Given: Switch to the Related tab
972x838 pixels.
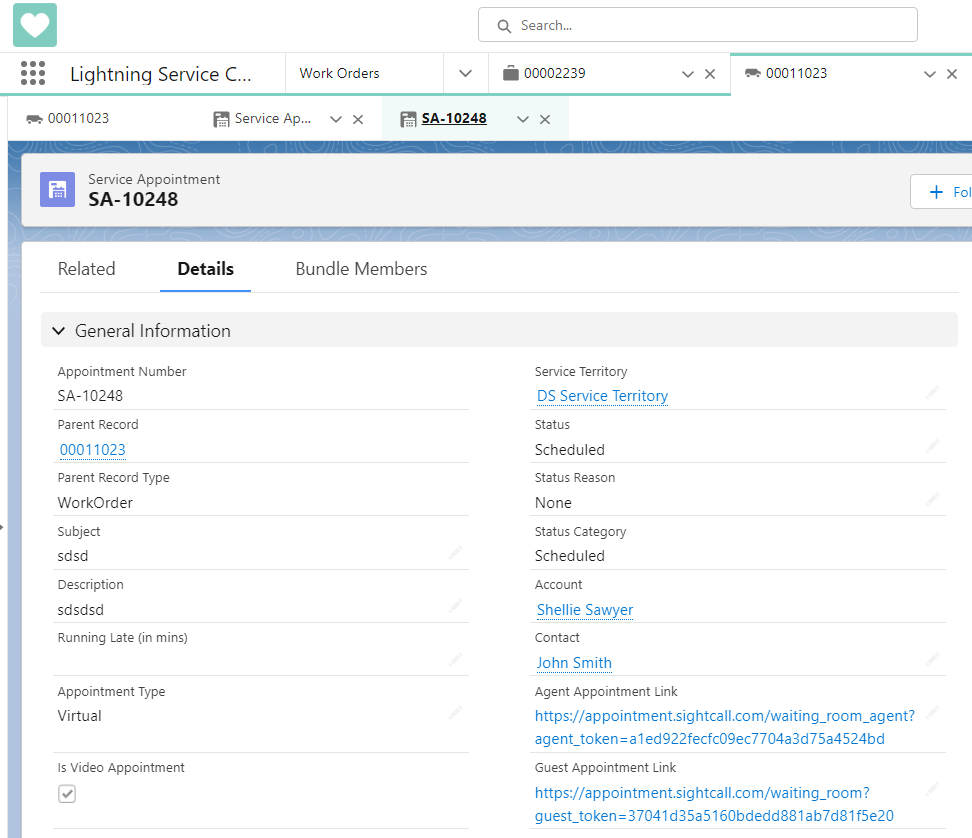Looking at the screenshot, I should point(87,269).
